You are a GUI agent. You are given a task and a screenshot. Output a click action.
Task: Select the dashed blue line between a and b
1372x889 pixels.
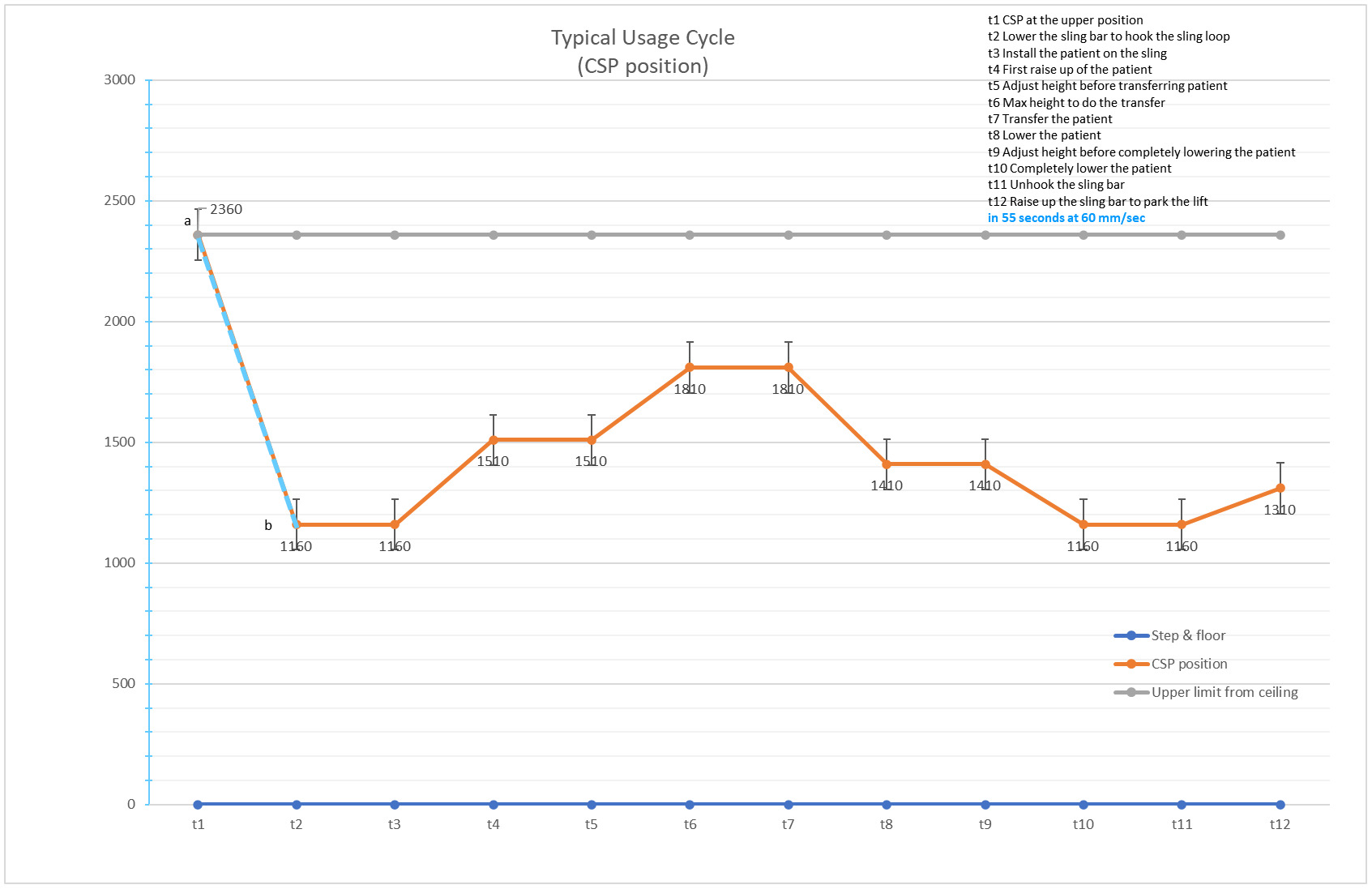pyautogui.click(x=247, y=380)
